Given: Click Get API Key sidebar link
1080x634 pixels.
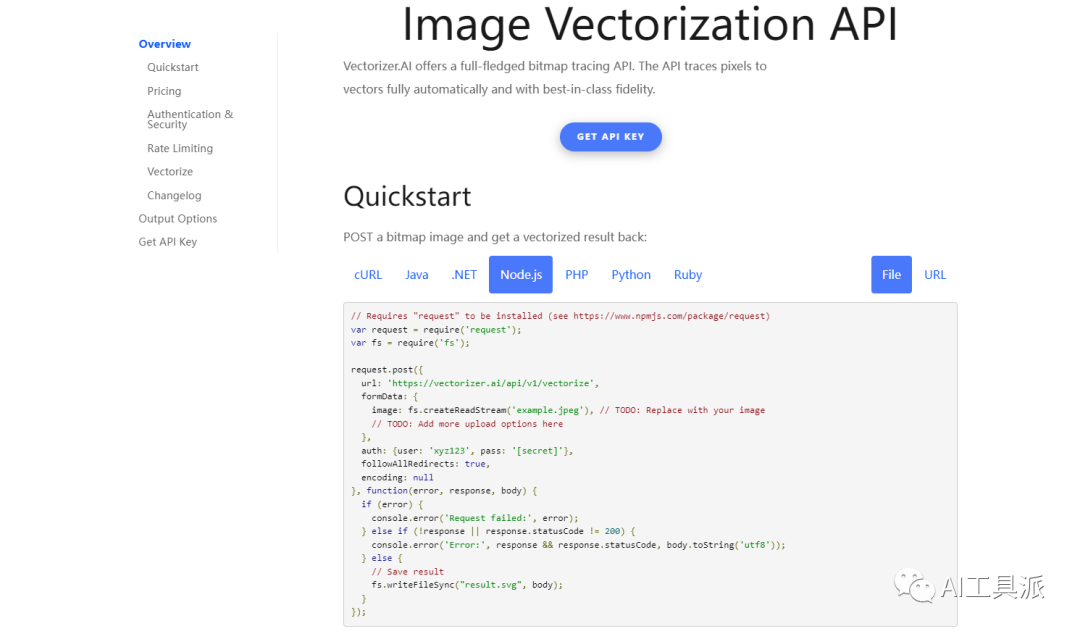Looking at the screenshot, I should [168, 242].
